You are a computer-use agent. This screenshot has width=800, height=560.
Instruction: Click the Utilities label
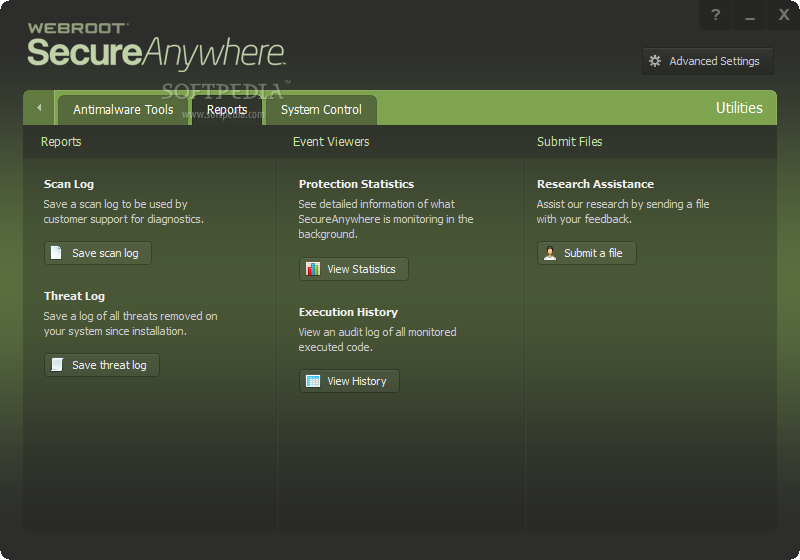[x=739, y=108]
